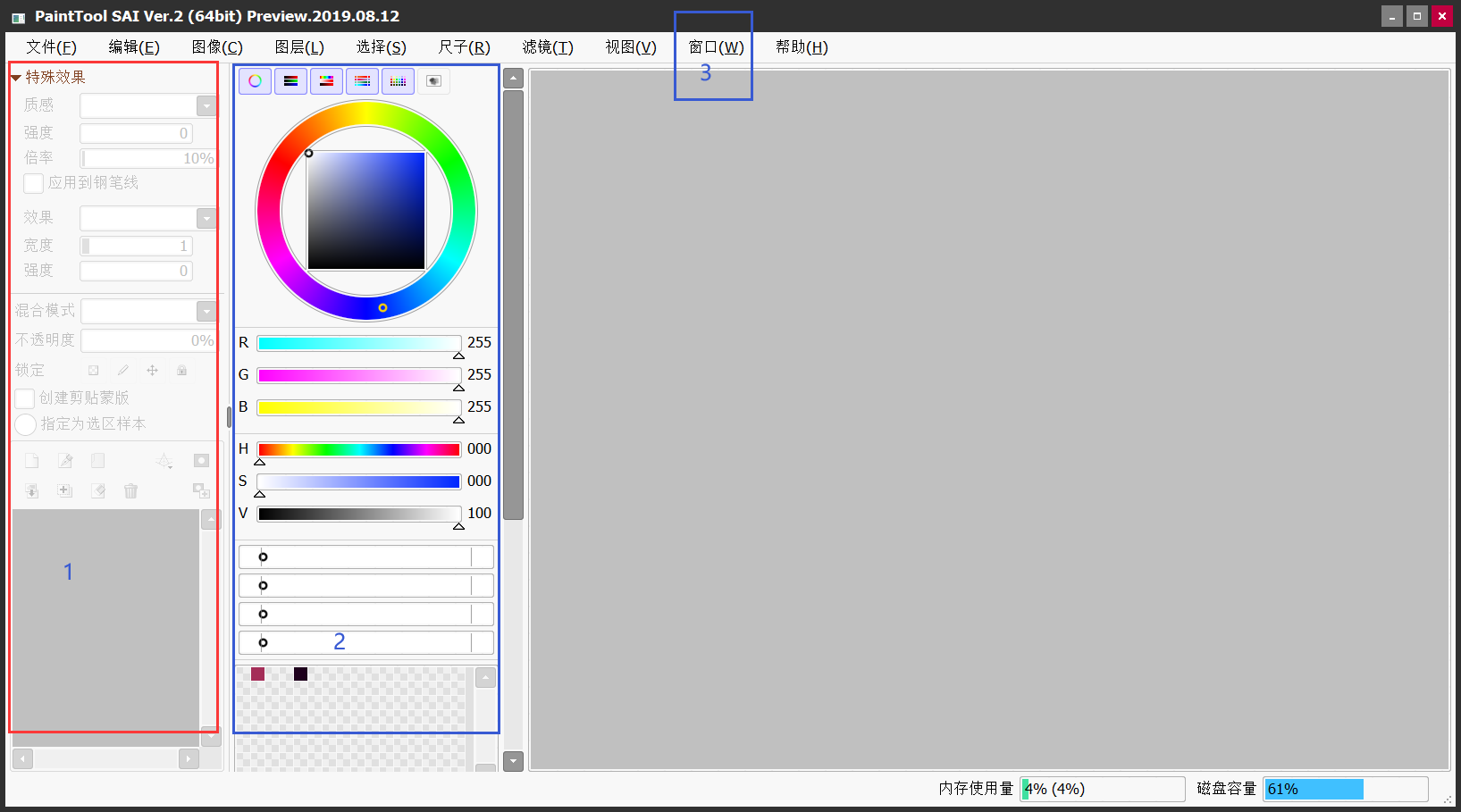Open the 效果 effect dropdown
The image size is (1461, 812).
[206, 219]
